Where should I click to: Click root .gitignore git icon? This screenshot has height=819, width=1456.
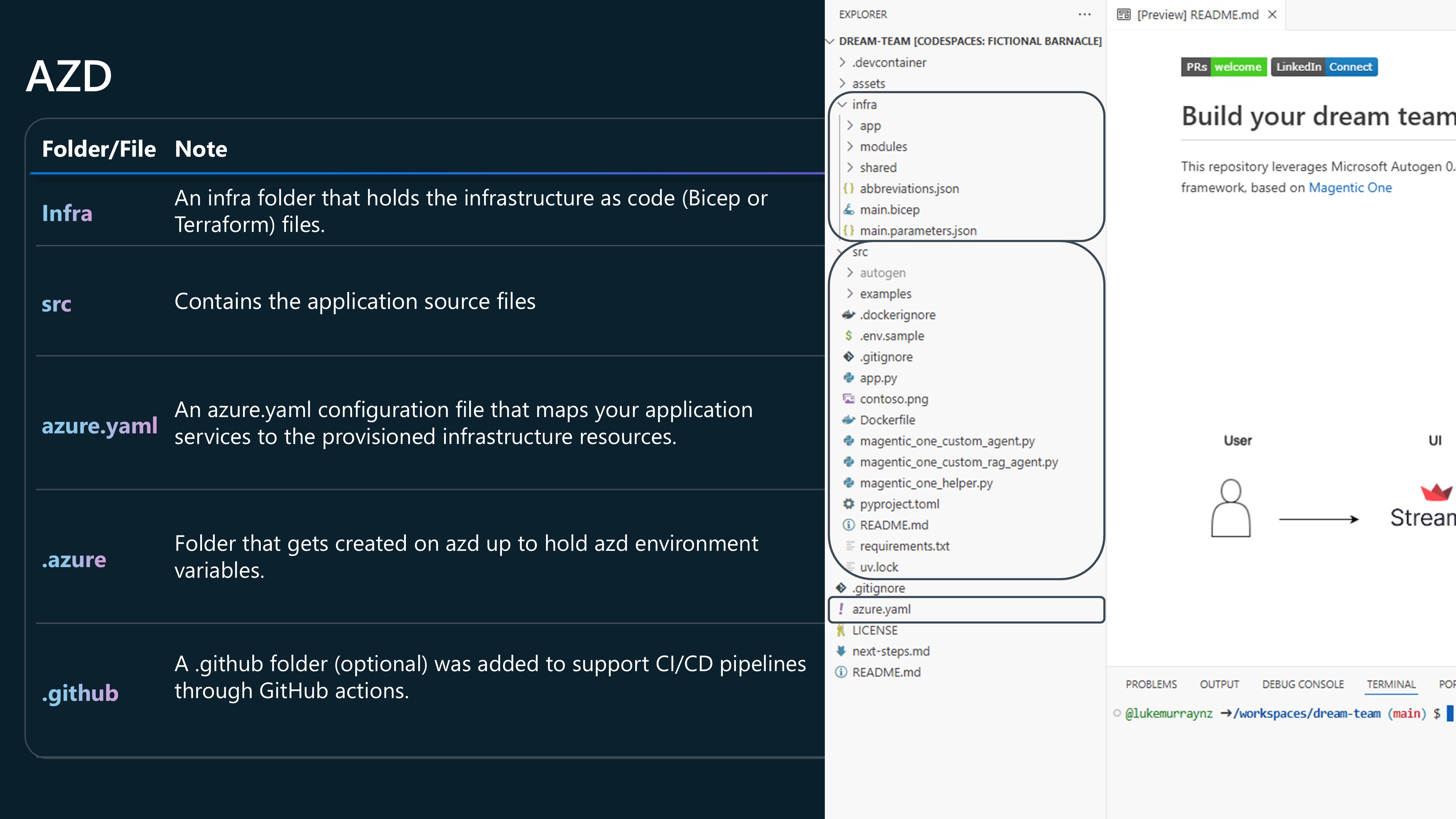tap(841, 588)
